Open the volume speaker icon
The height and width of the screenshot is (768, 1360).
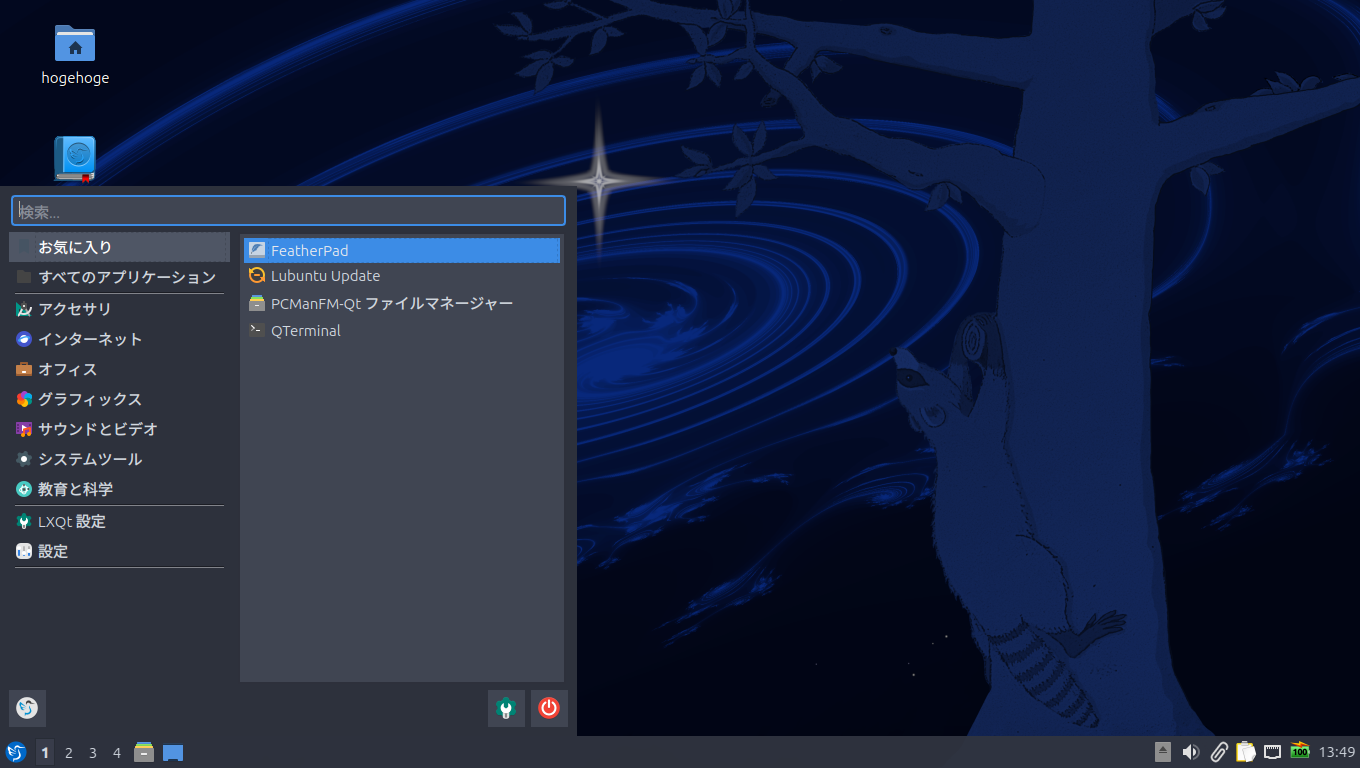1190,751
